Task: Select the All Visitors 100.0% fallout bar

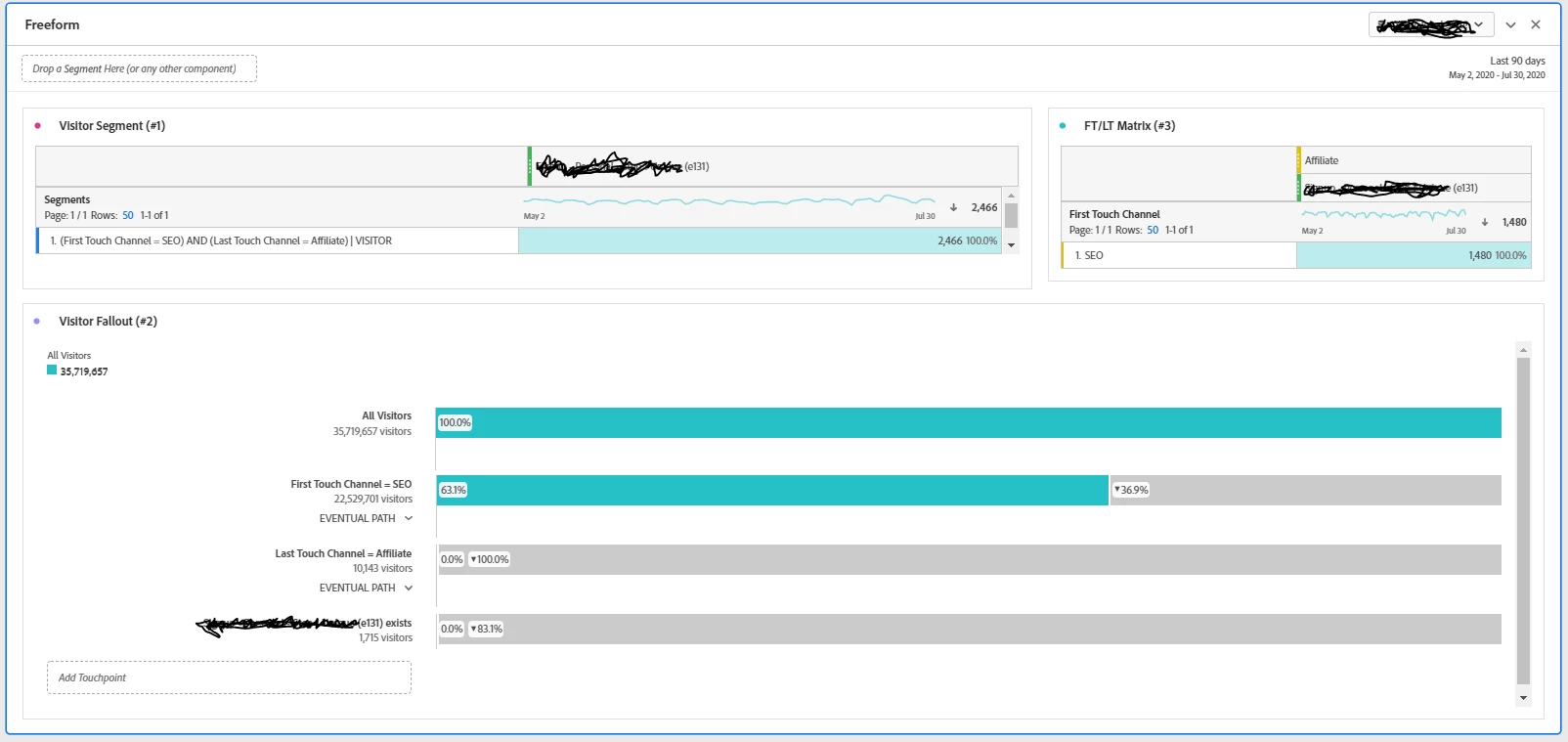Action: tap(969, 422)
